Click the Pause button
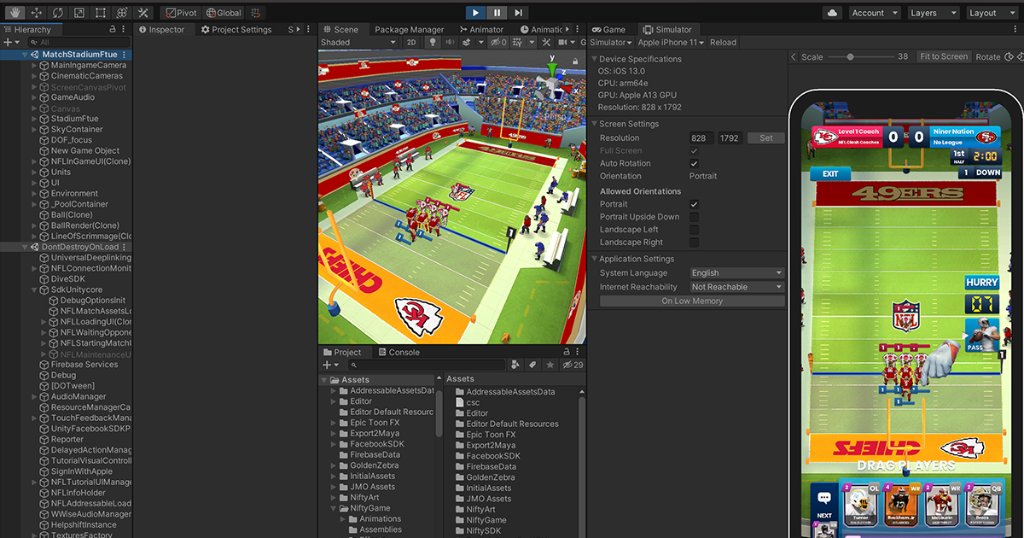This screenshot has width=1024, height=538. coord(496,12)
